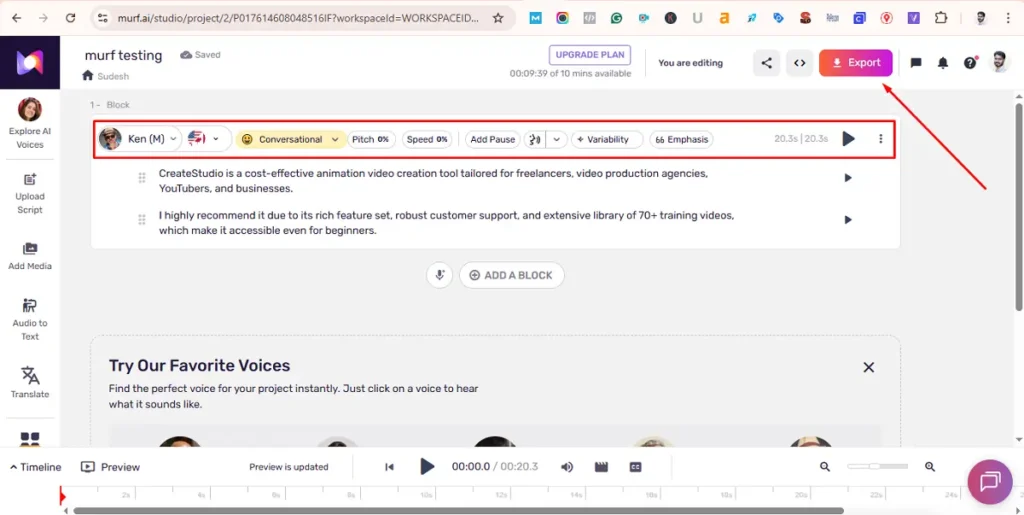Click ADD A BLOCK

(511, 275)
